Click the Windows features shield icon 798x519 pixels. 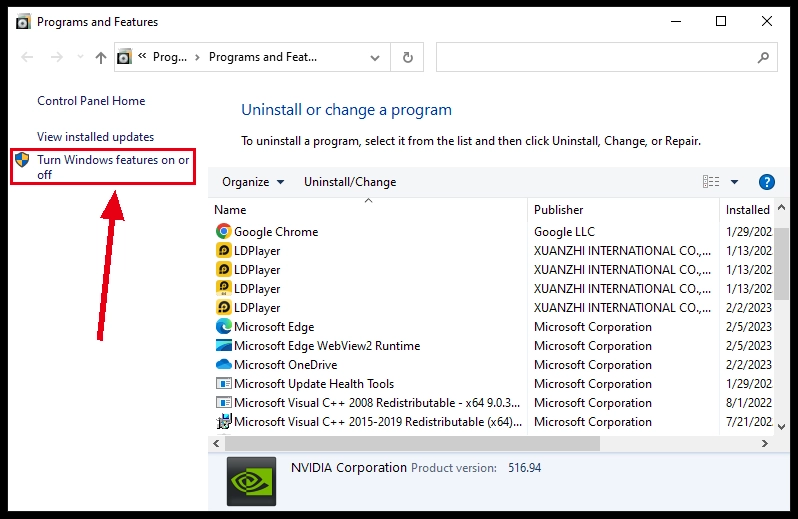click(22, 160)
